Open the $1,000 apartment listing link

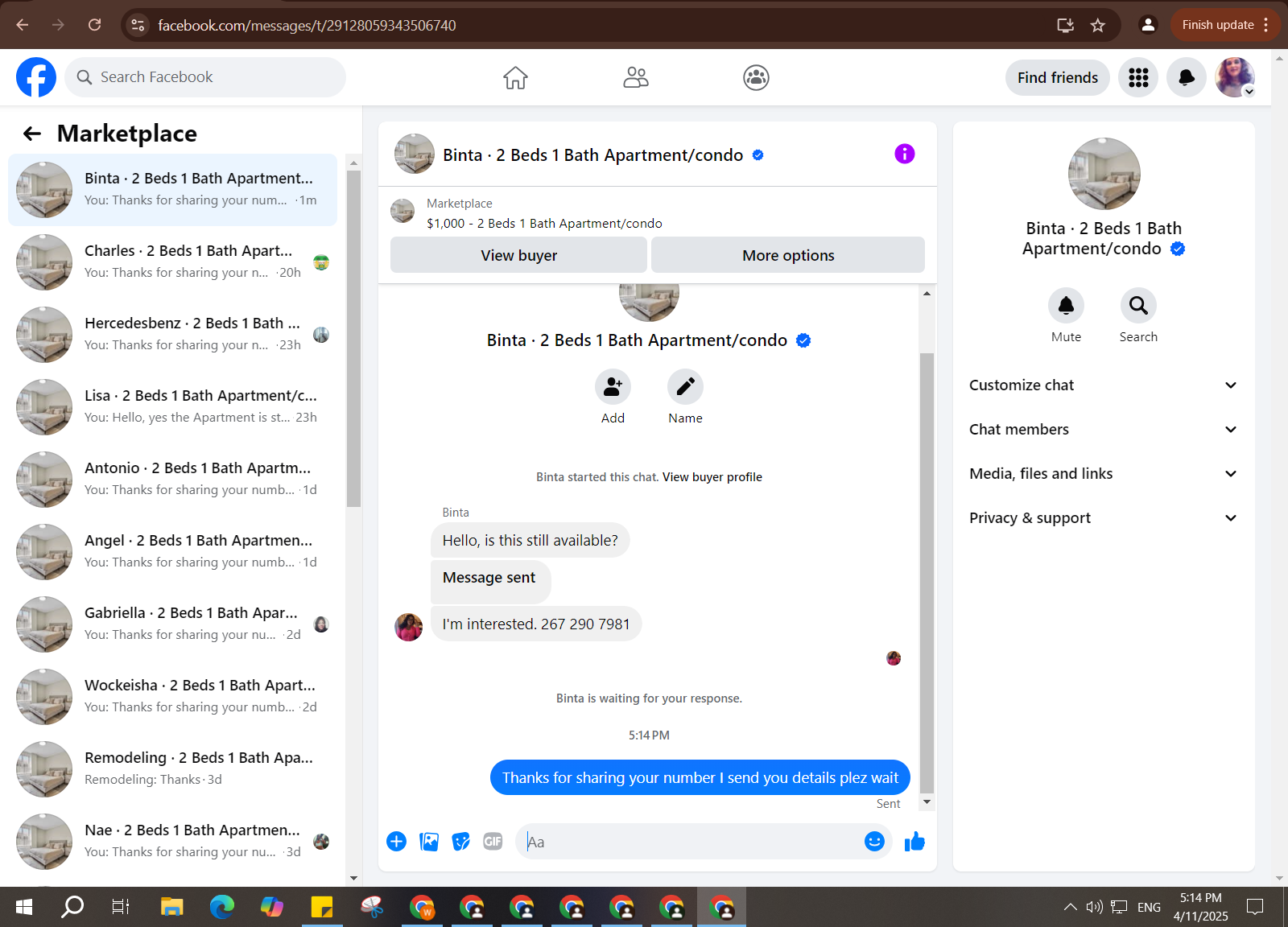[545, 224]
